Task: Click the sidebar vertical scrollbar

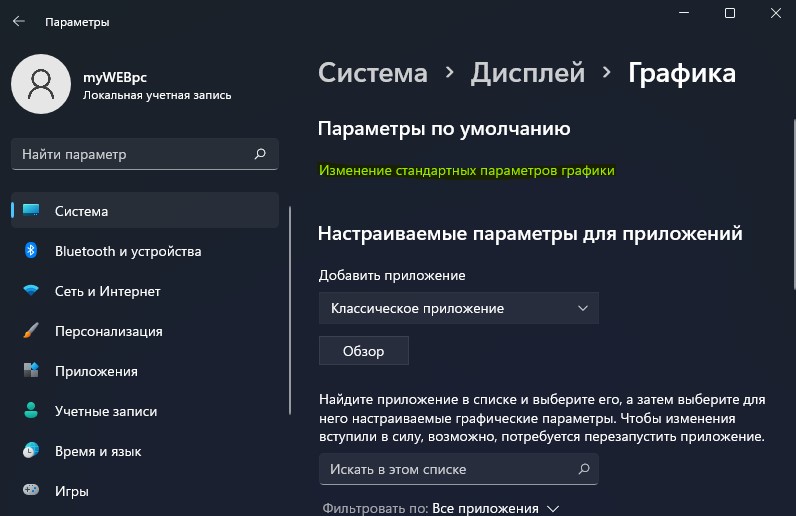Action: coord(290,310)
